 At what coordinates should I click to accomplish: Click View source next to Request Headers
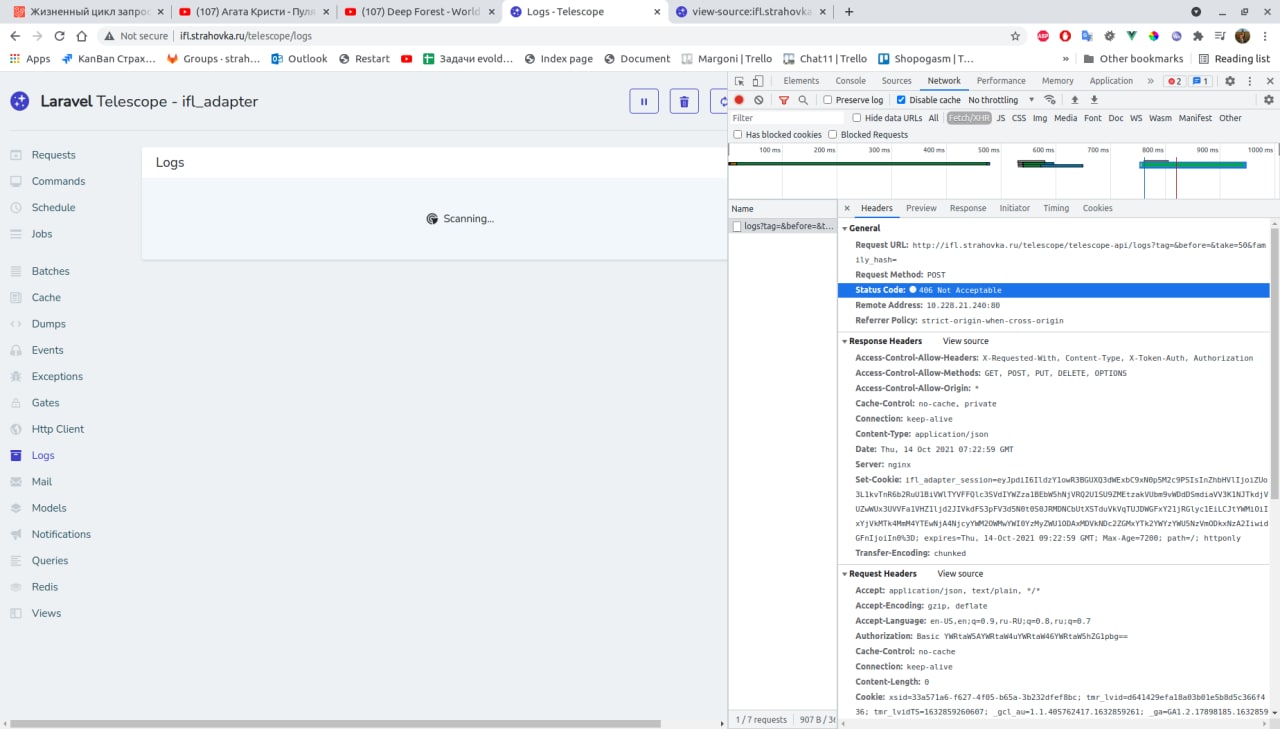(960, 574)
